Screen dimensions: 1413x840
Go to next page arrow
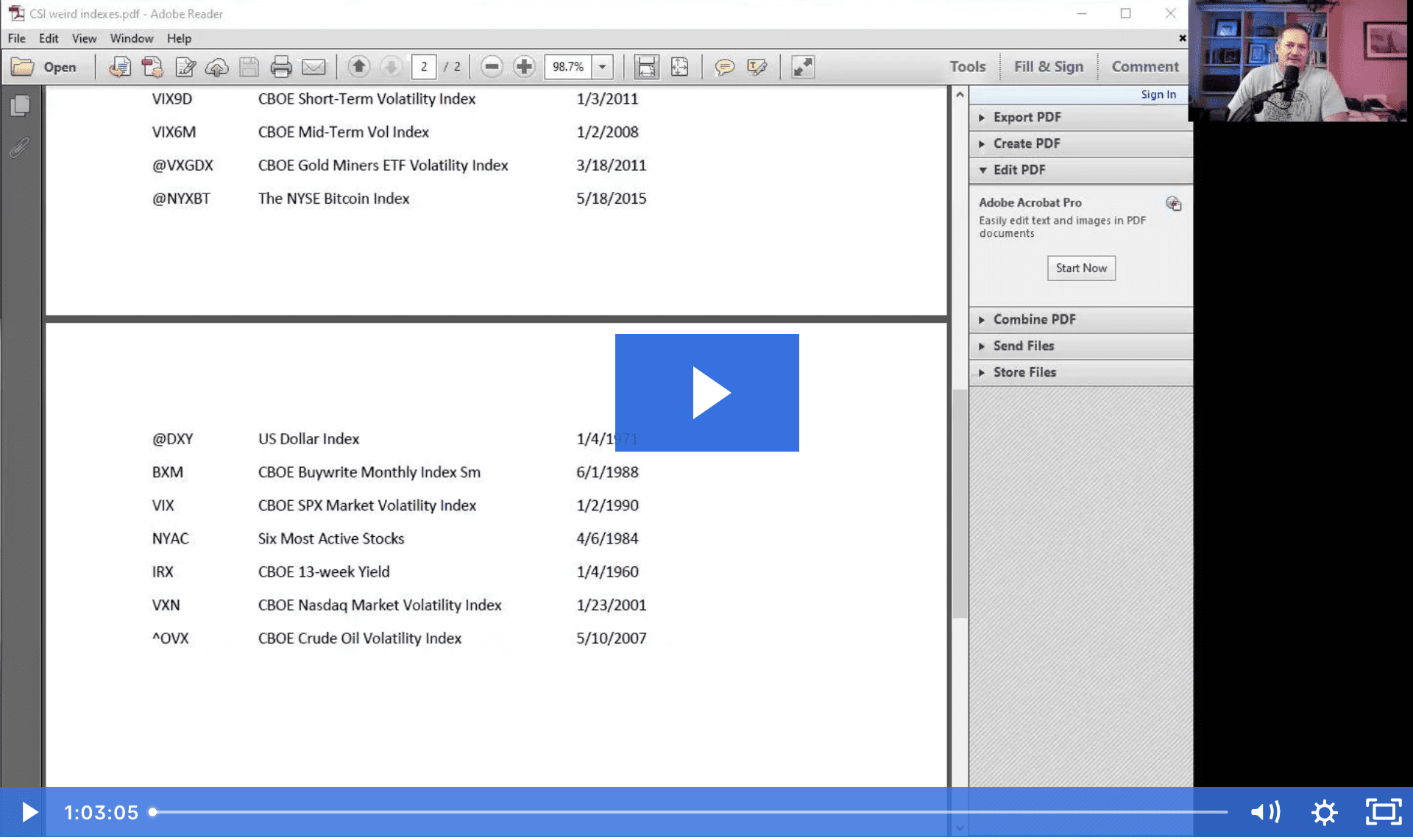(x=391, y=67)
